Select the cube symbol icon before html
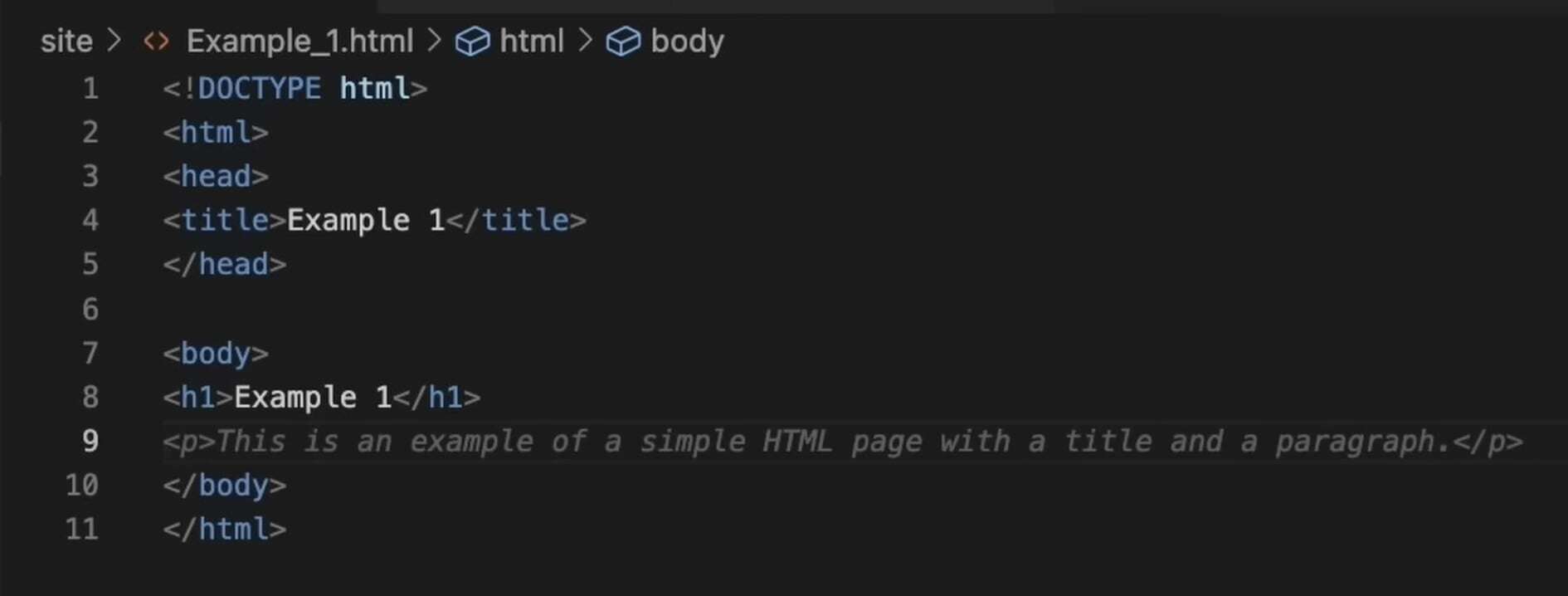1568x596 pixels. point(474,41)
